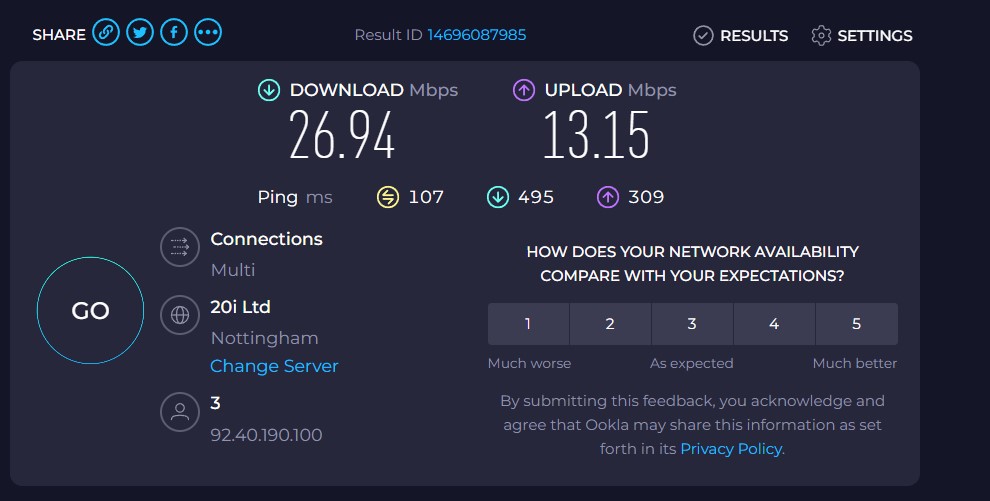Open the RESULTS menu item
This screenshot has height=501, width=990.
[x=741, y=35]
